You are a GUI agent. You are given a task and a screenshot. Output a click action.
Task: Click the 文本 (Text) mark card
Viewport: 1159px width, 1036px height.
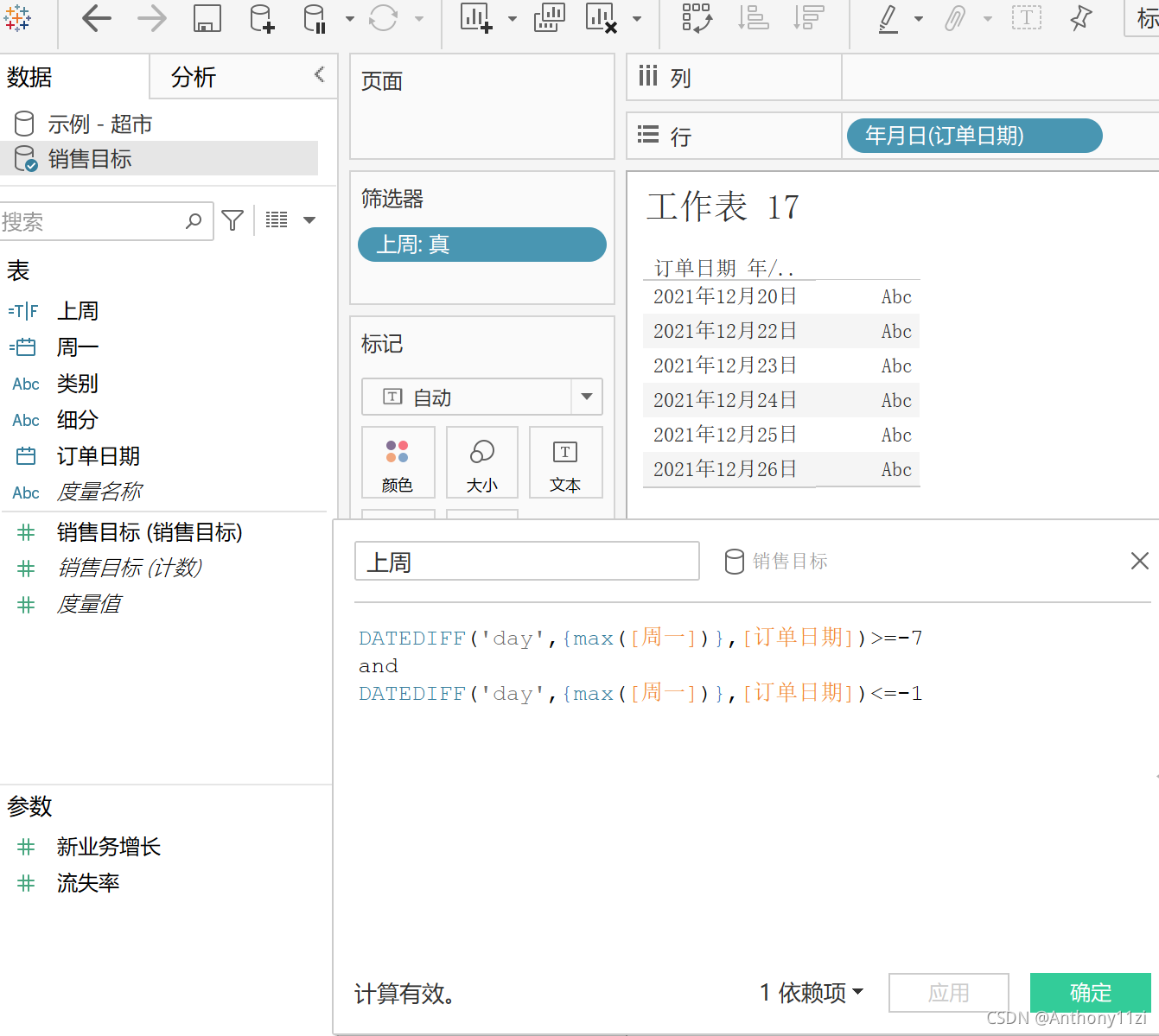(x=565, y=462)
